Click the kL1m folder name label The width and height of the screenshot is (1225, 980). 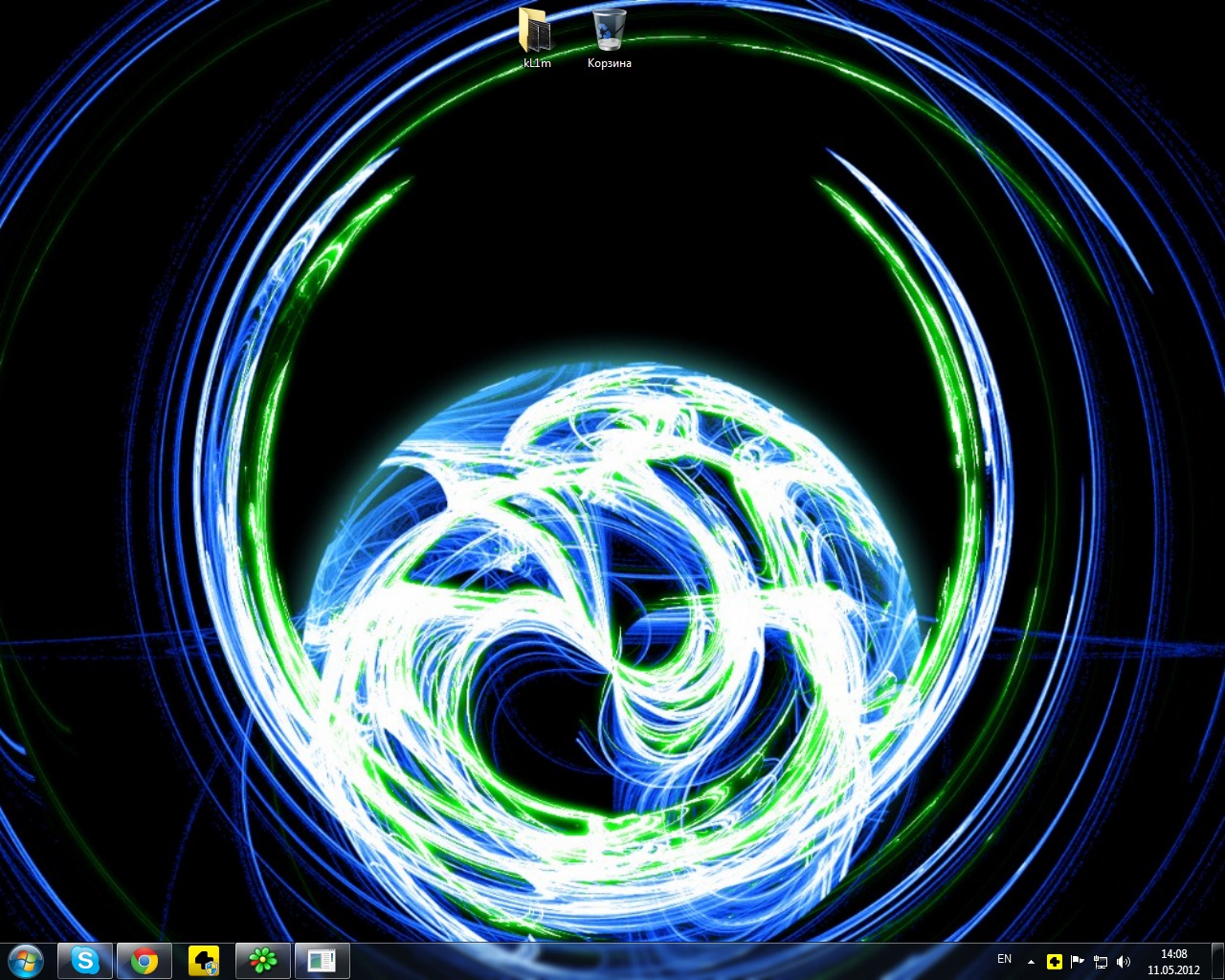click(x=537, y=63)
